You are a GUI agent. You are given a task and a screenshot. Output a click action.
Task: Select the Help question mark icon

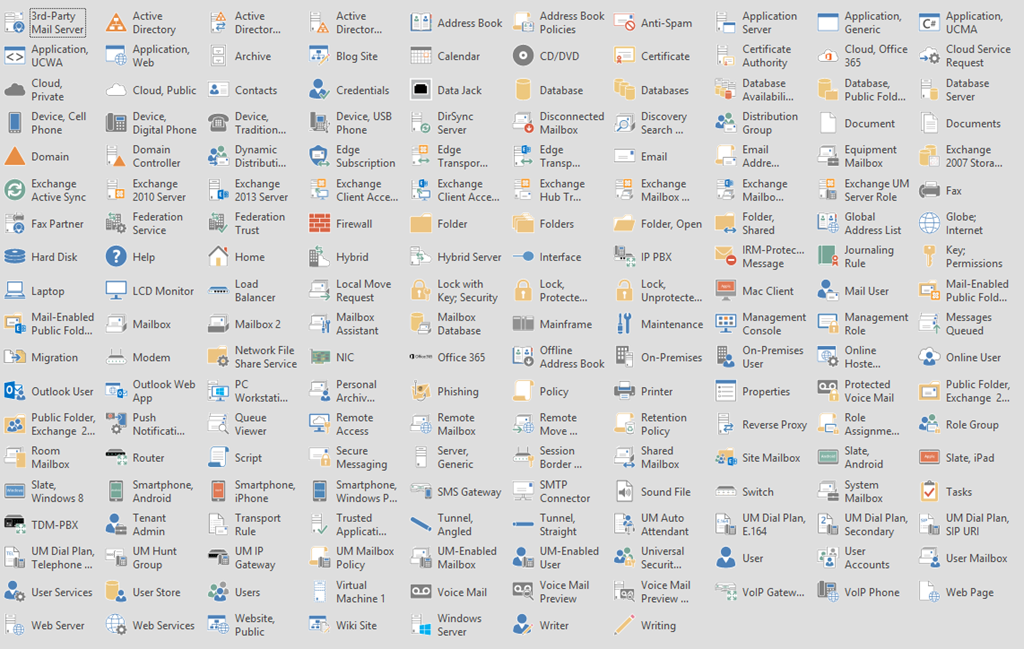(116, 257)
